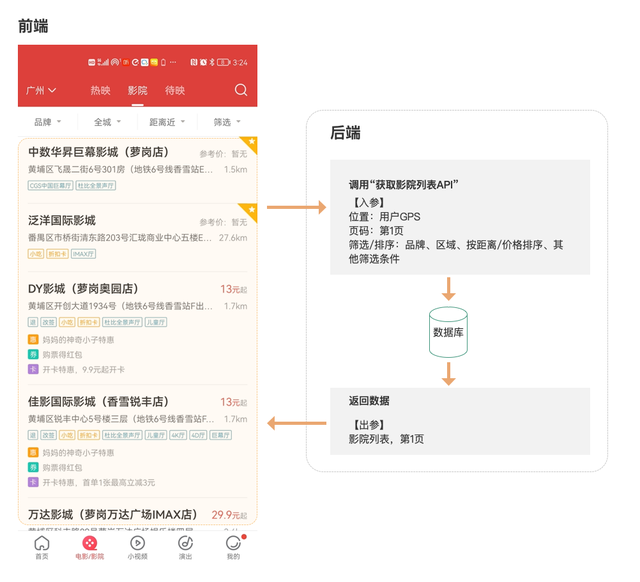Click 开卡特惠，9.9元起开卡 promo

84,369
